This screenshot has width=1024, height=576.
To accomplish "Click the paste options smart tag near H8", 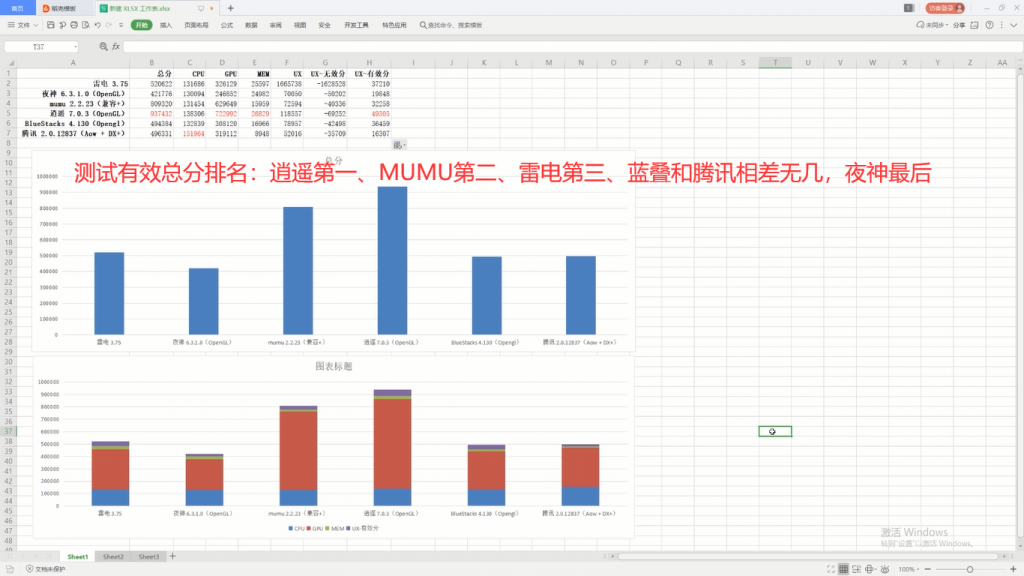I will point(399,145).
